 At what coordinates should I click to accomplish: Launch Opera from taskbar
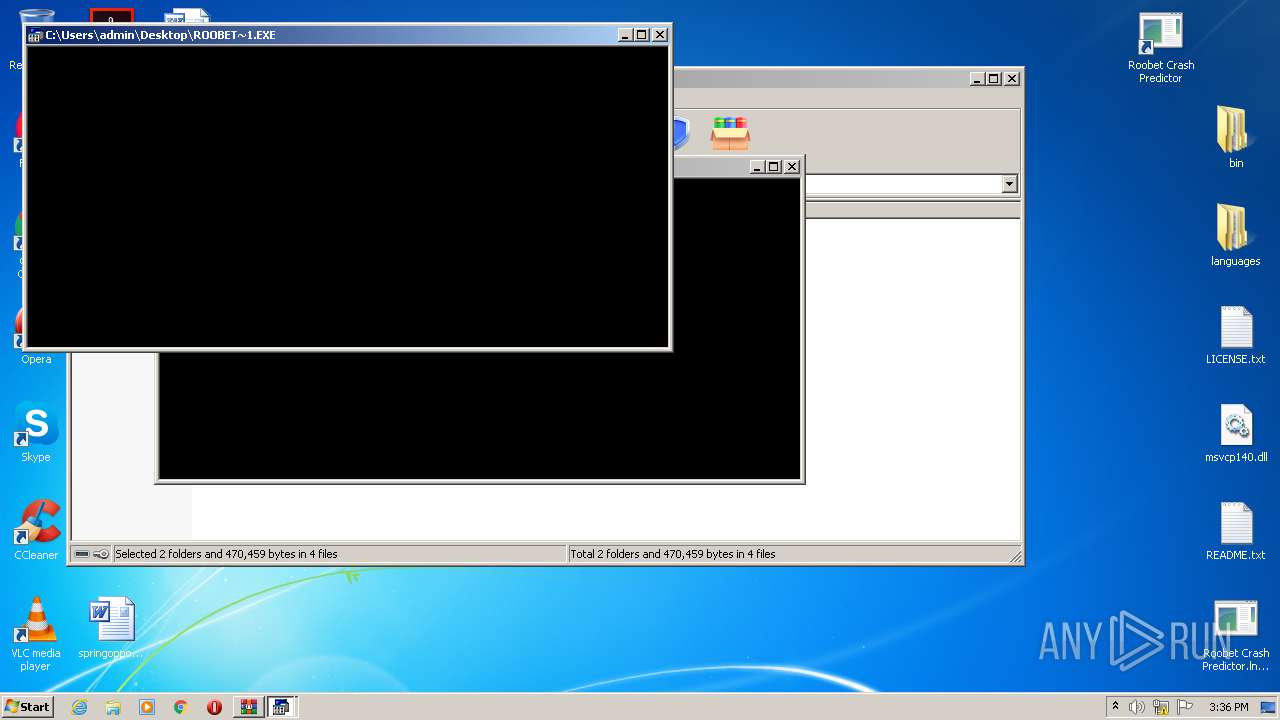pyautogui.click(x=214, y=707)
